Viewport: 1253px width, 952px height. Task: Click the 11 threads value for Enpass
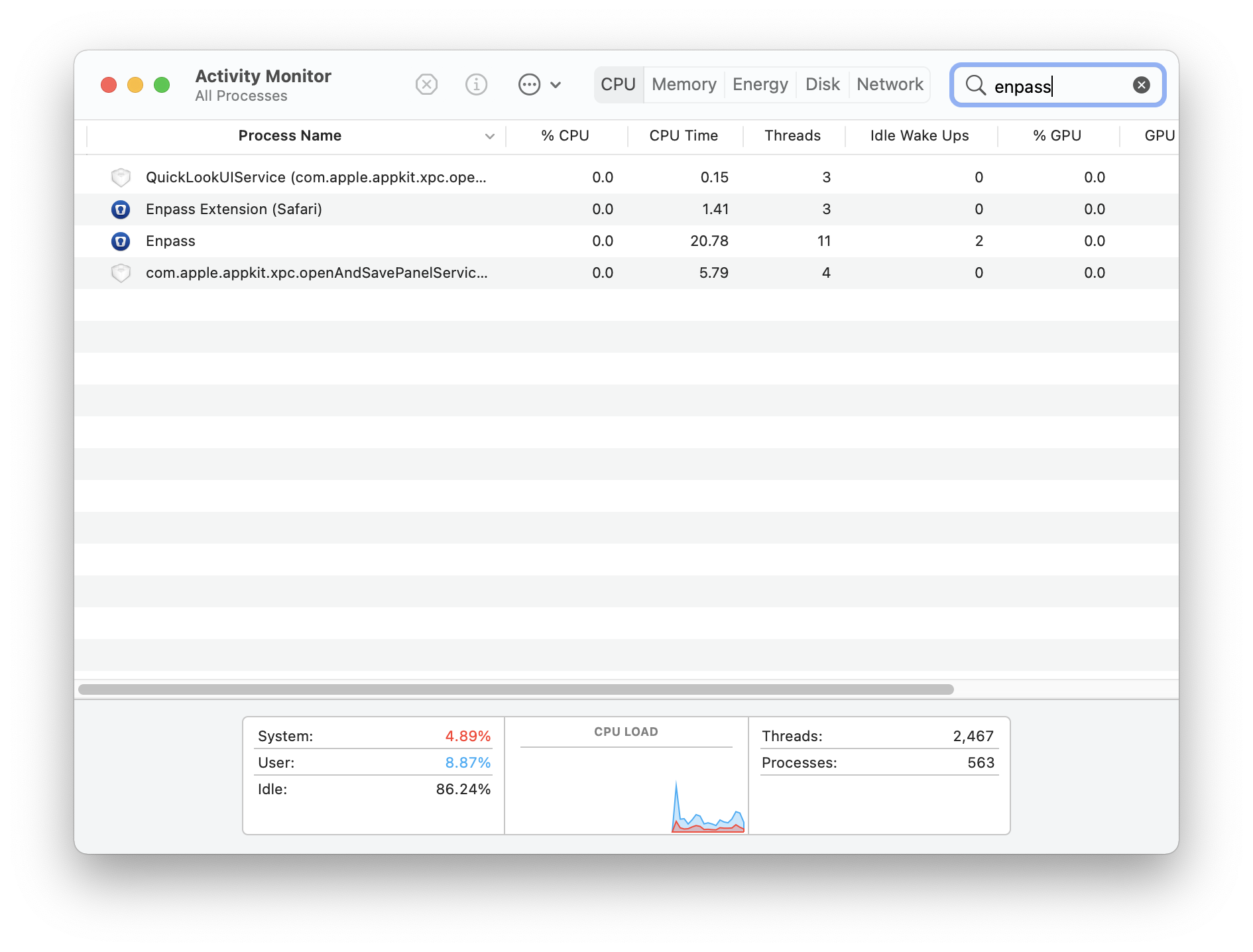click(824, 241)
